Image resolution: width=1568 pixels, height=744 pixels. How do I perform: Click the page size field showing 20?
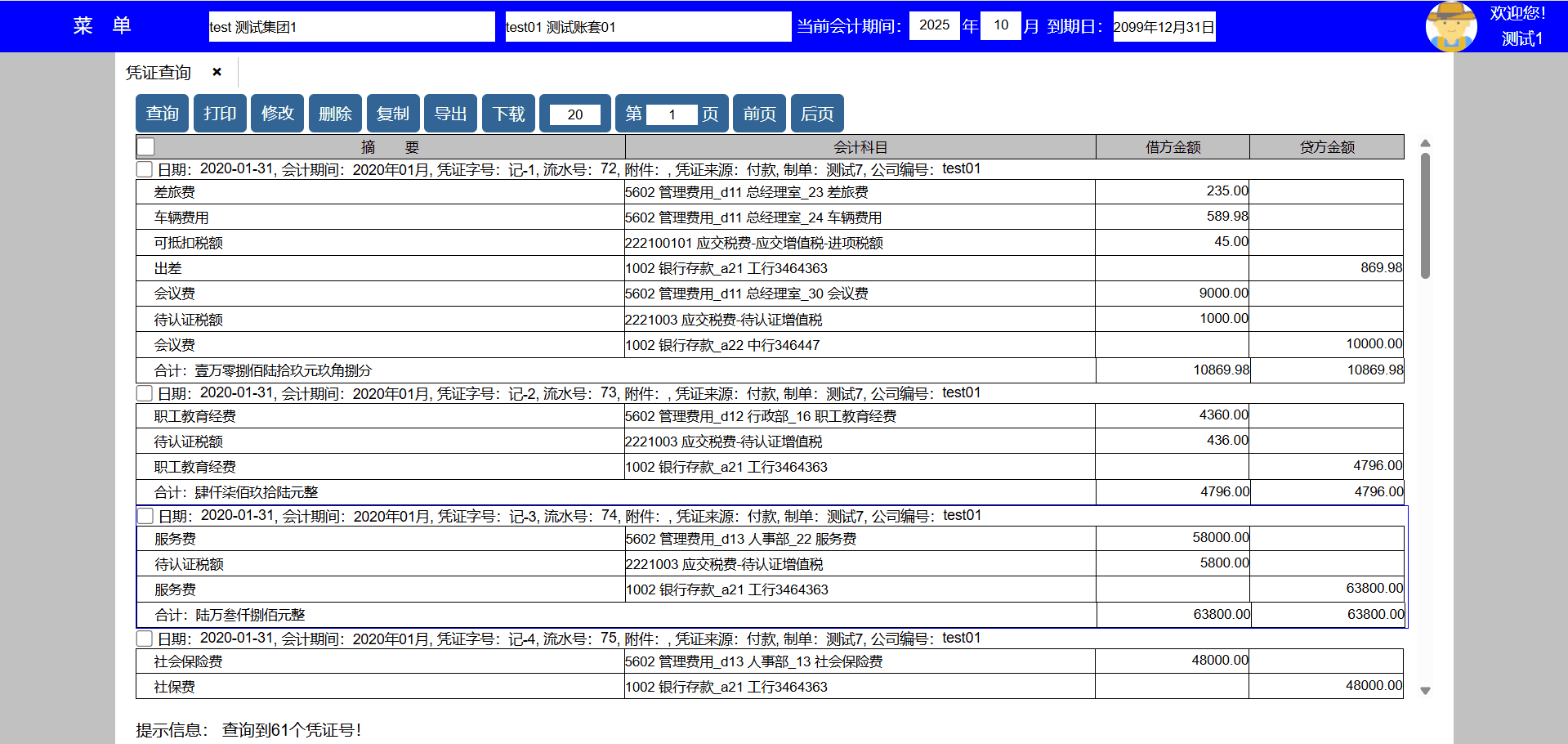pyautogui.click(x=575, y=114)
